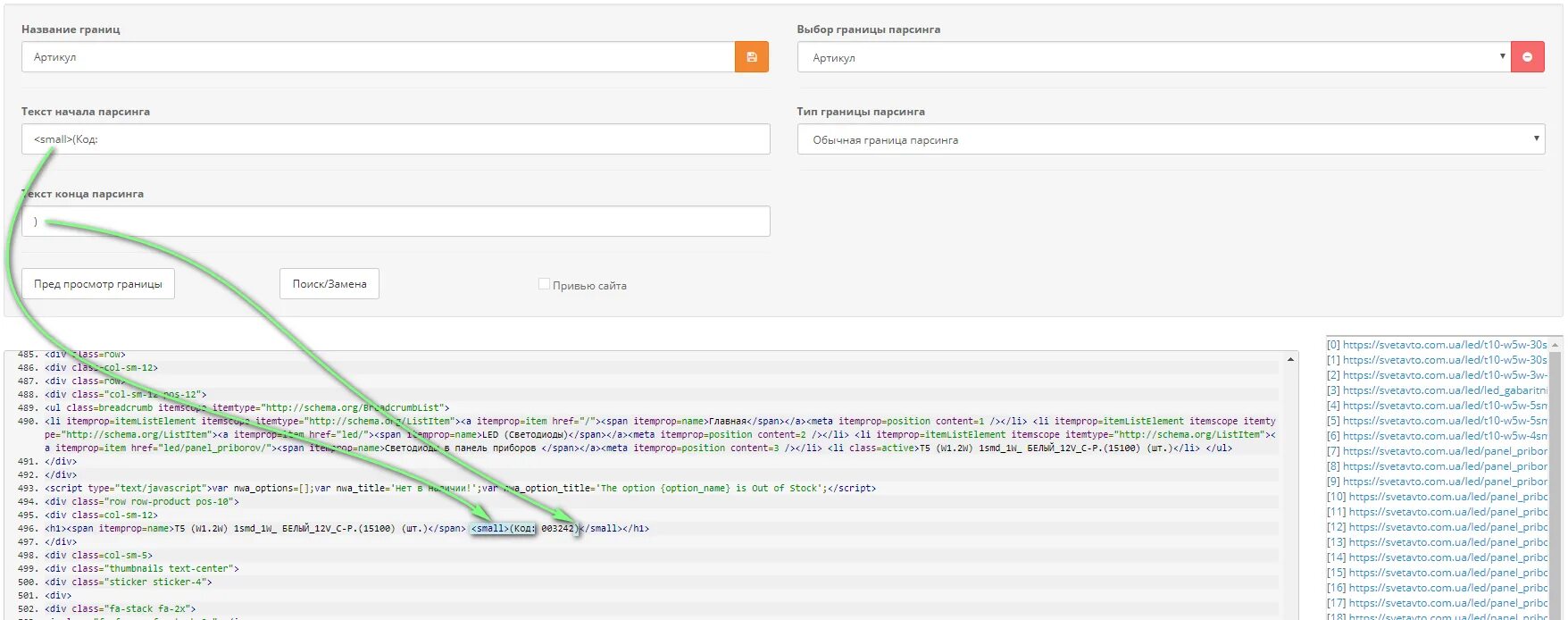1568x620 pixels.
Task: Click code line 493 script nwa_options
Action: tap(460, 488)
